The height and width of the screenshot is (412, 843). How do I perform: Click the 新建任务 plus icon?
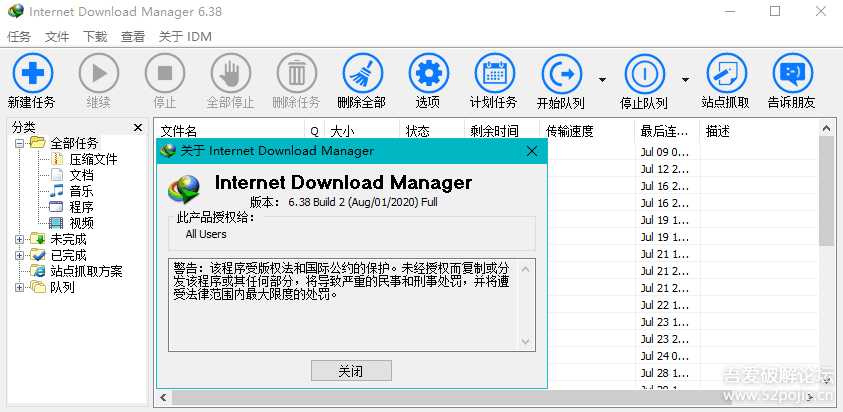point(32,73)
